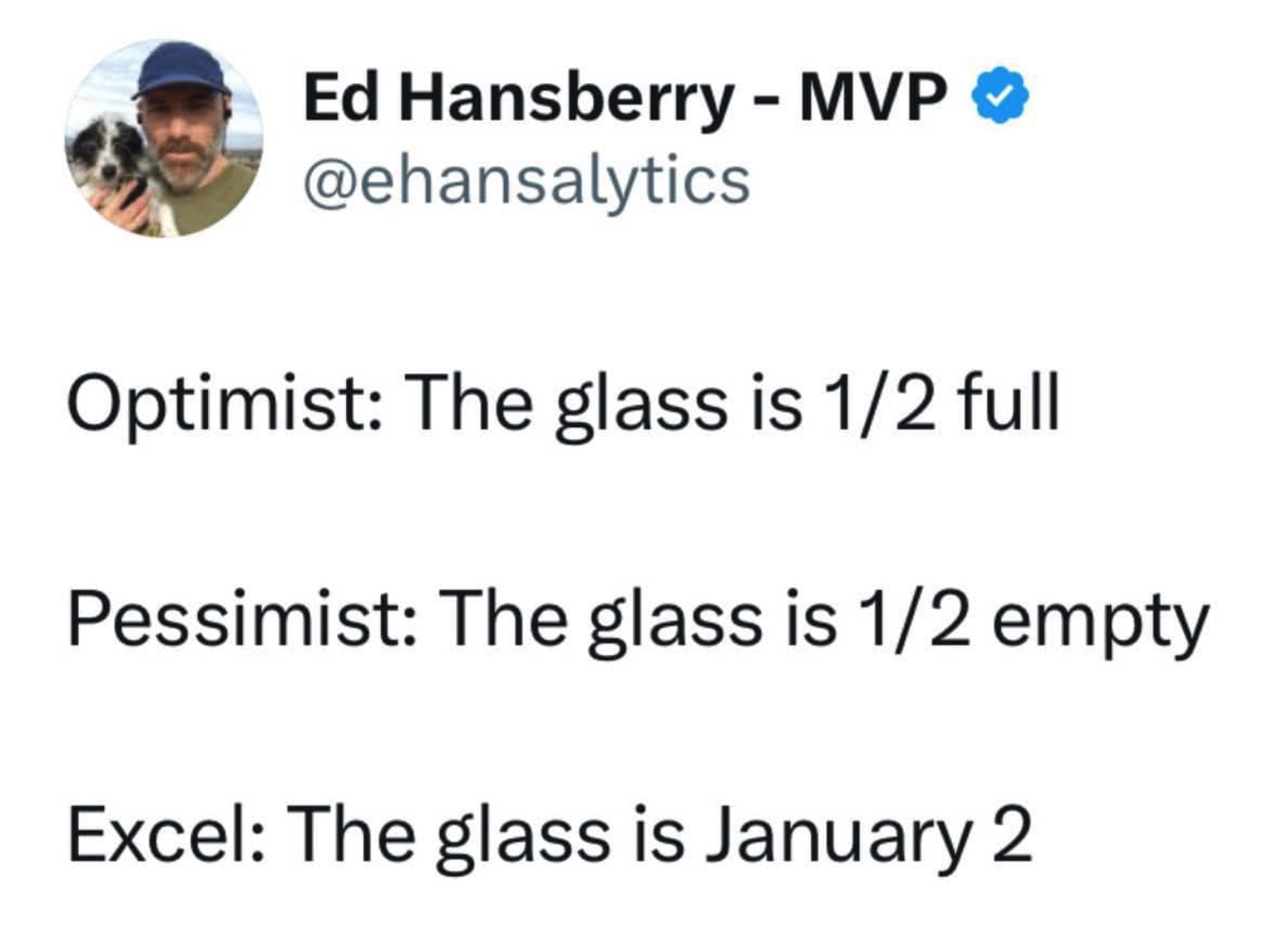
Task: Select the word 'Optimist:' in the tweet
Action: 223,404
